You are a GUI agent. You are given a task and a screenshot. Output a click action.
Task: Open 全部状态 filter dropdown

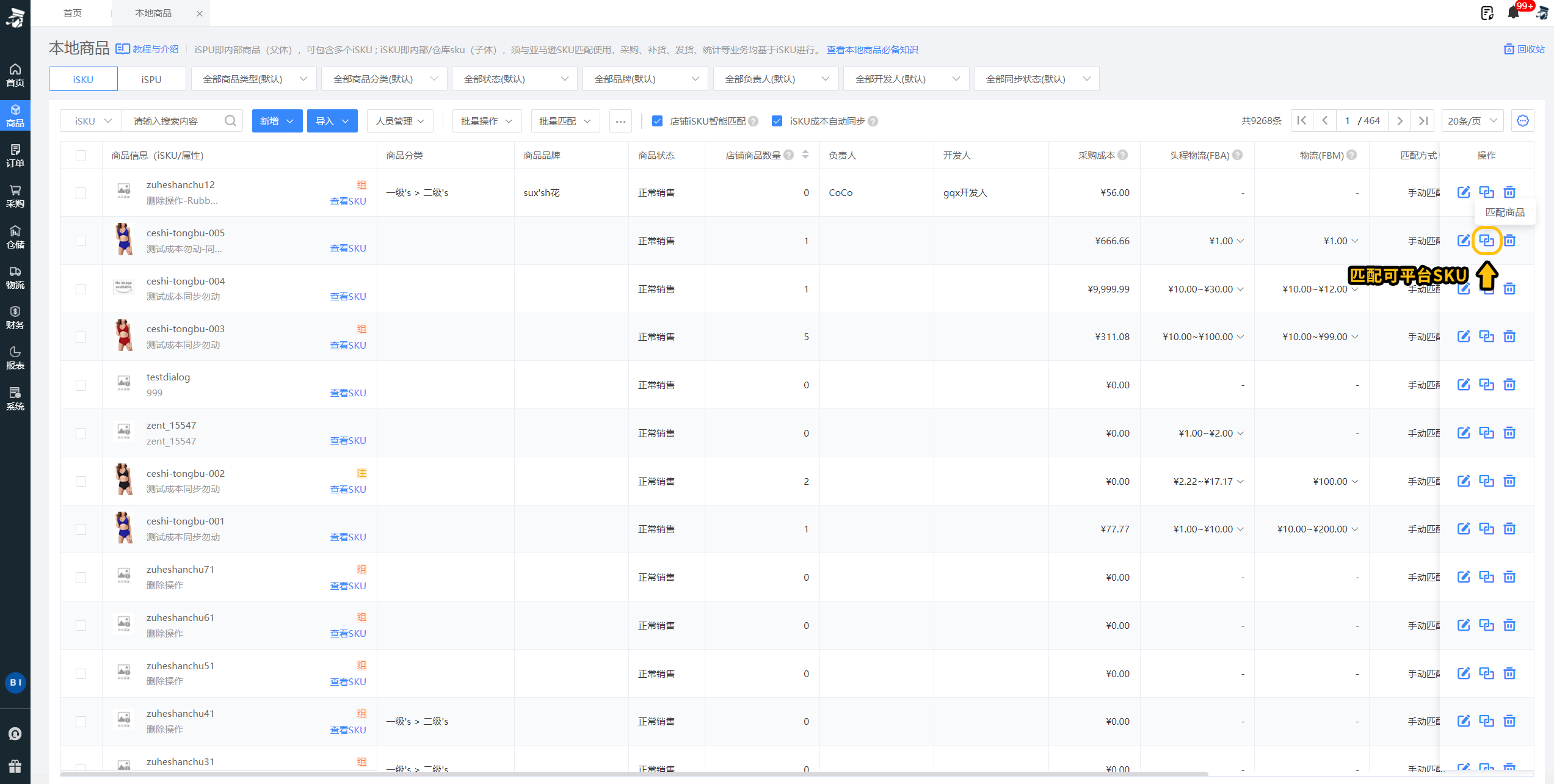pyautogui.click(x=515, y=79)
